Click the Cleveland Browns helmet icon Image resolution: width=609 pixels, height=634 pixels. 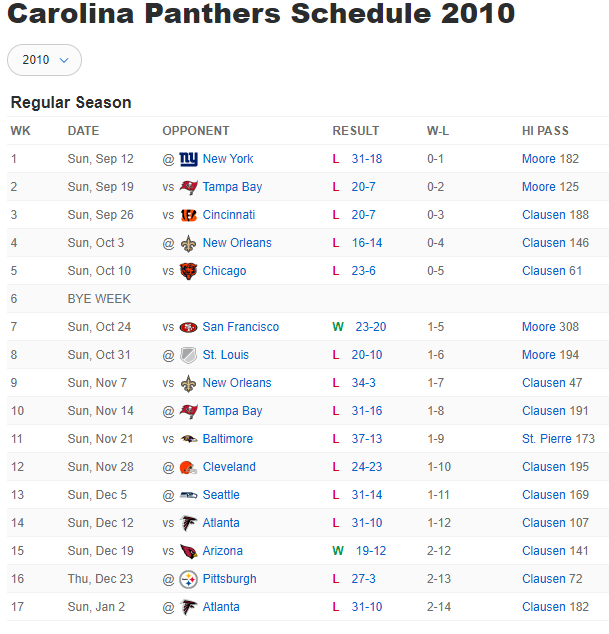188,467
